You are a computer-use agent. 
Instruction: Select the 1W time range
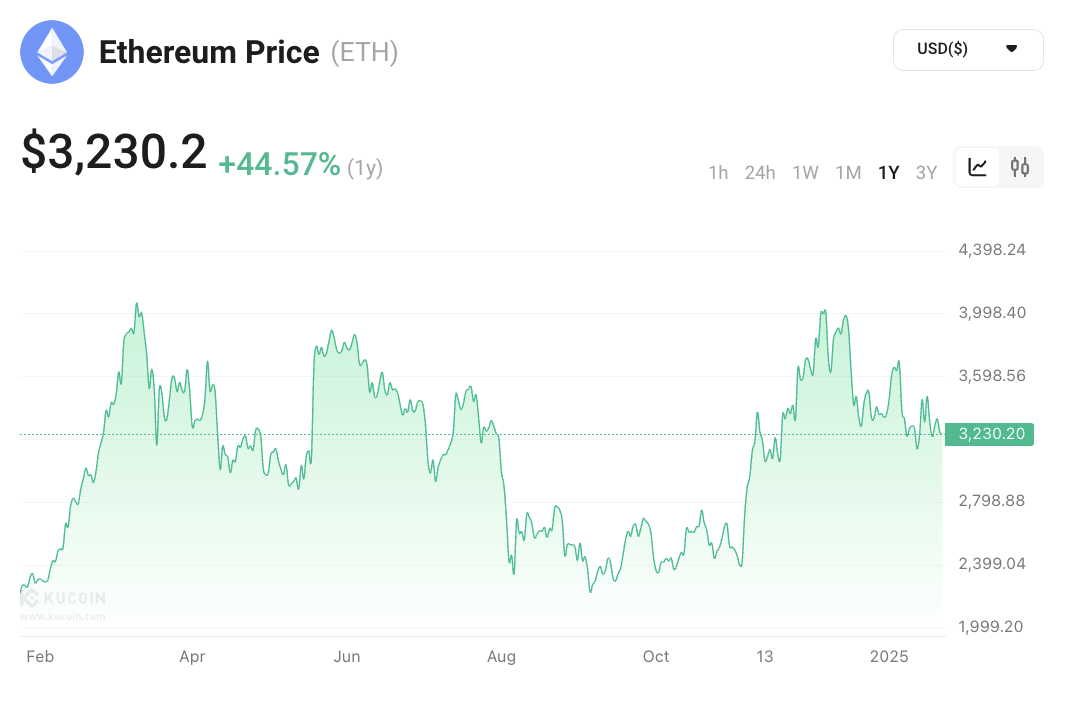click(805, 172)
